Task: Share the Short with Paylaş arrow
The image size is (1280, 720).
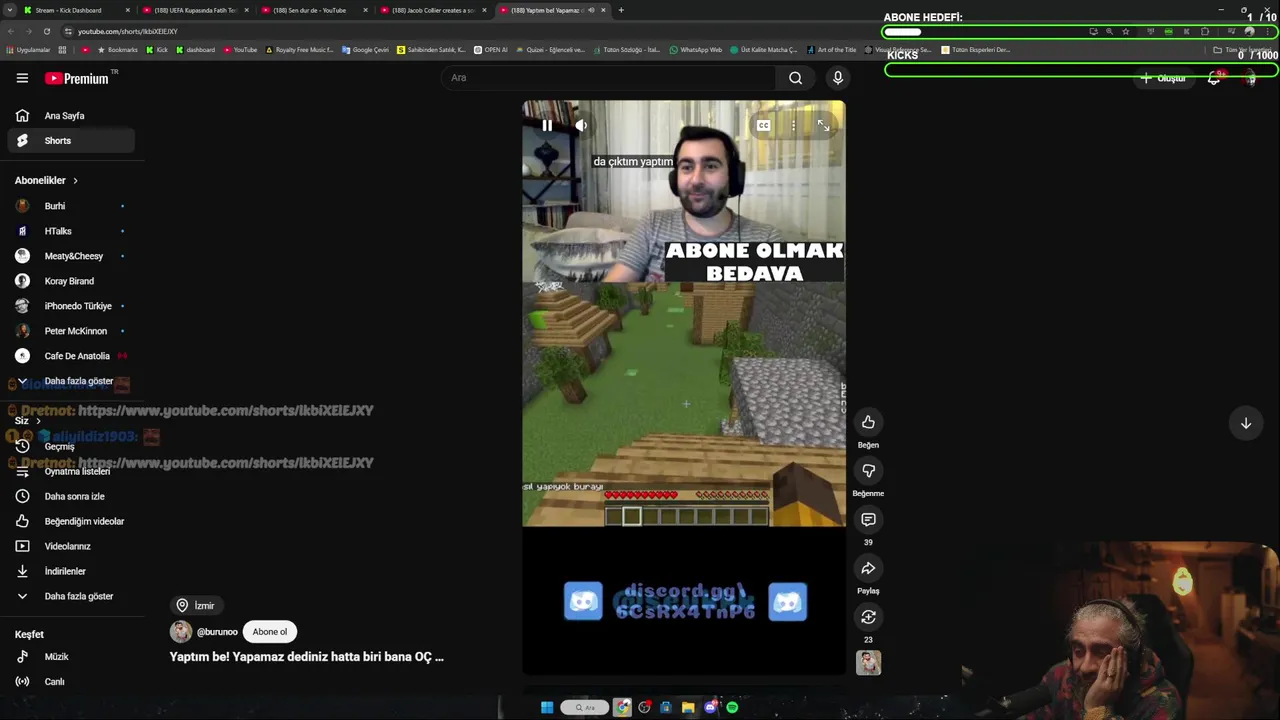Action: click(x=868, y=568)
